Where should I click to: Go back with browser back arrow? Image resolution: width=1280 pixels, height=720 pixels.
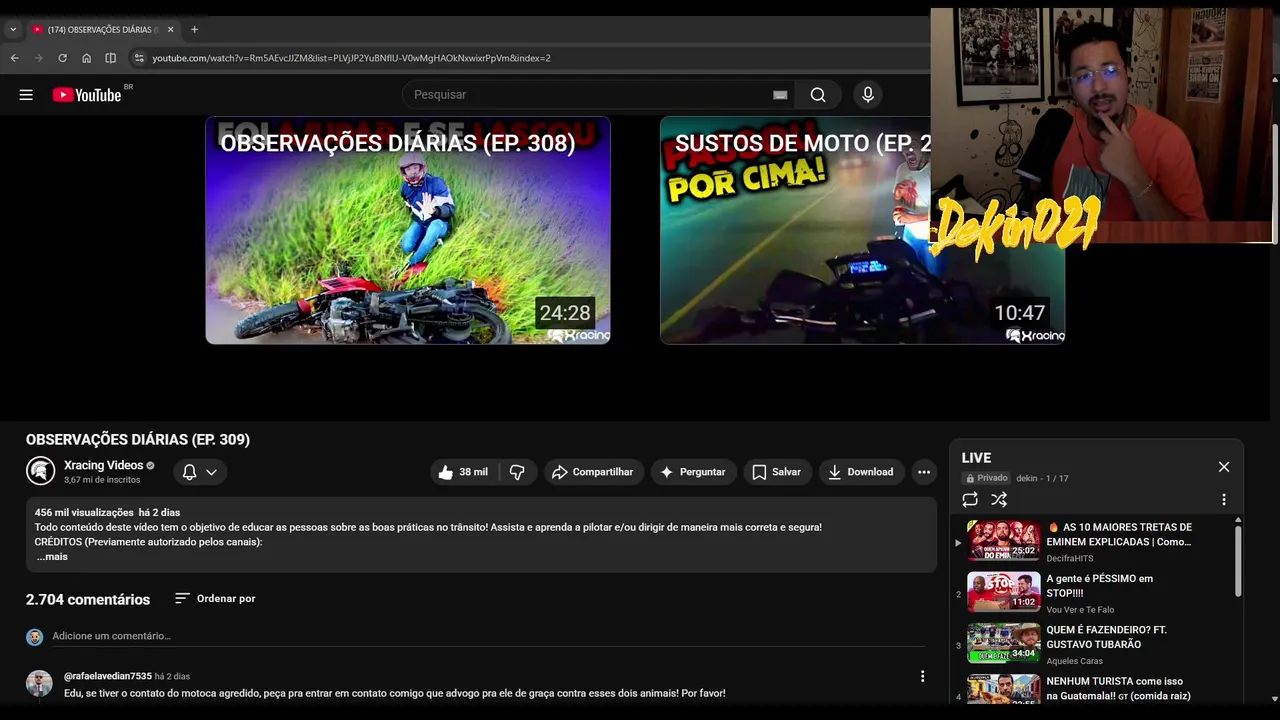tap(15, 58)
